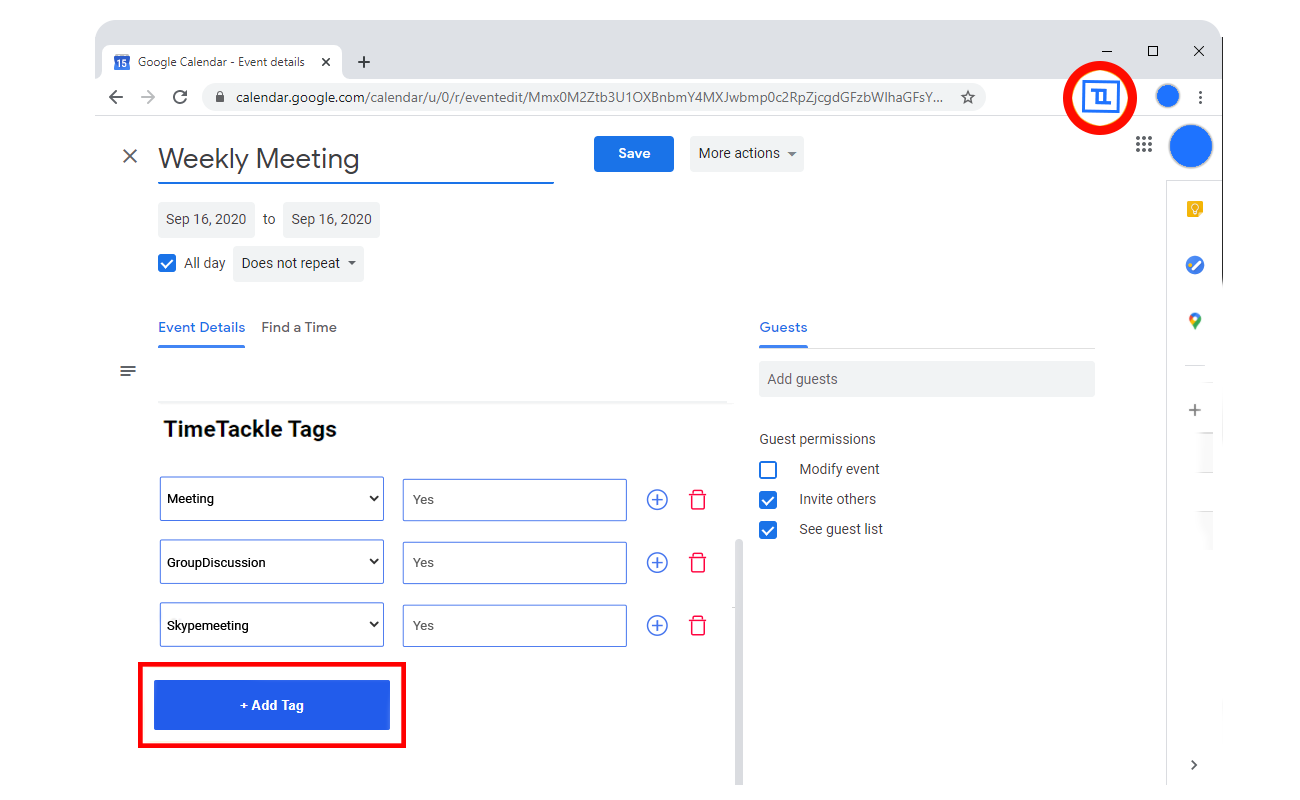Open the Does not repeat dropdown

point(298,263)
